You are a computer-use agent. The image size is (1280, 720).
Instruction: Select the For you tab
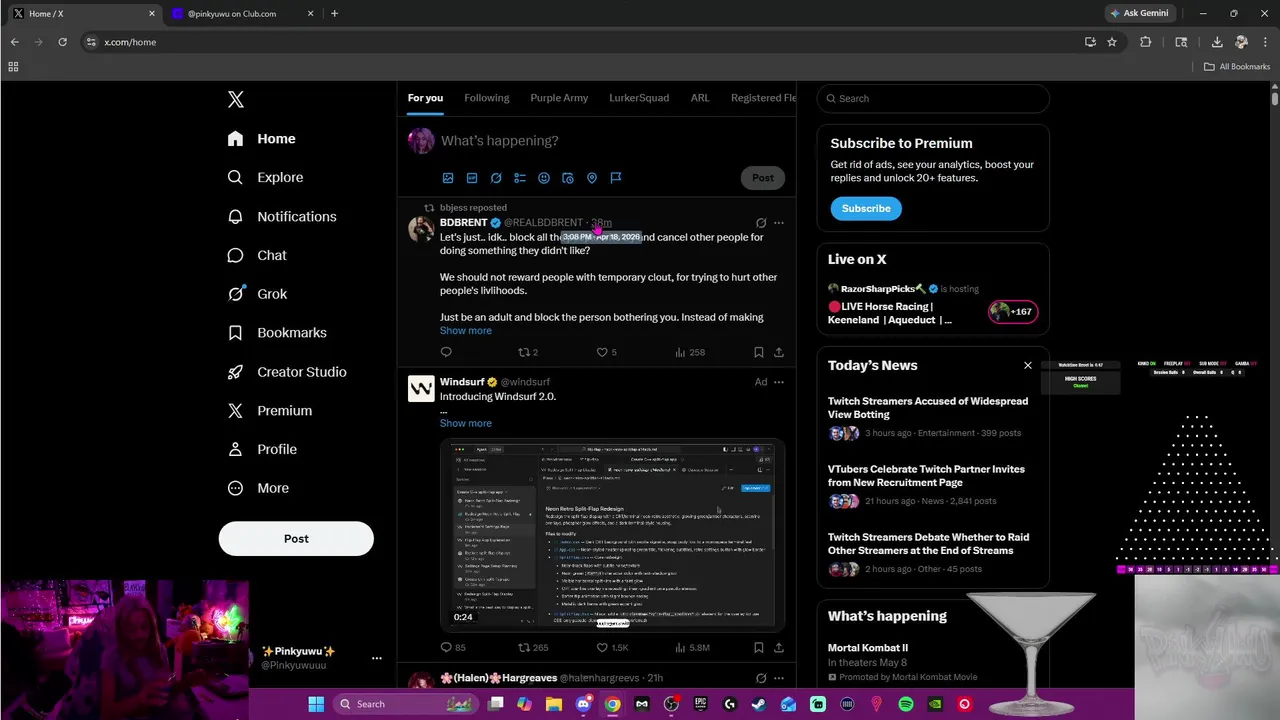[425, 98]
